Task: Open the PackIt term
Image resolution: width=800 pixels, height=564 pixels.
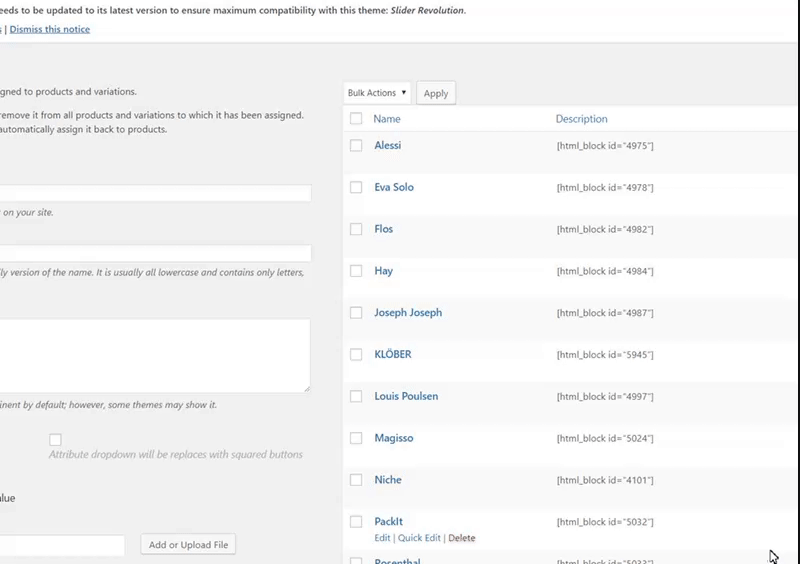Action: click(x=388, y=522)
